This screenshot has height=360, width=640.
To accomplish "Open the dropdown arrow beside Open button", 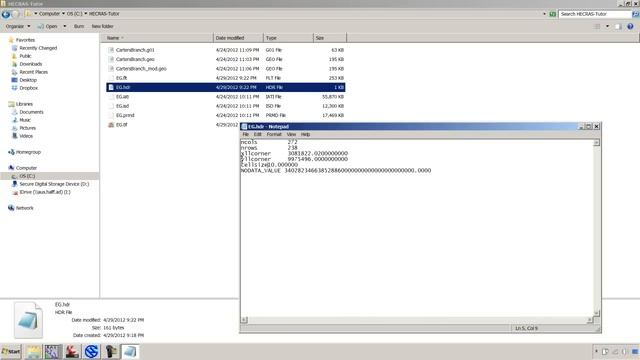I will (x=64, y=27).
